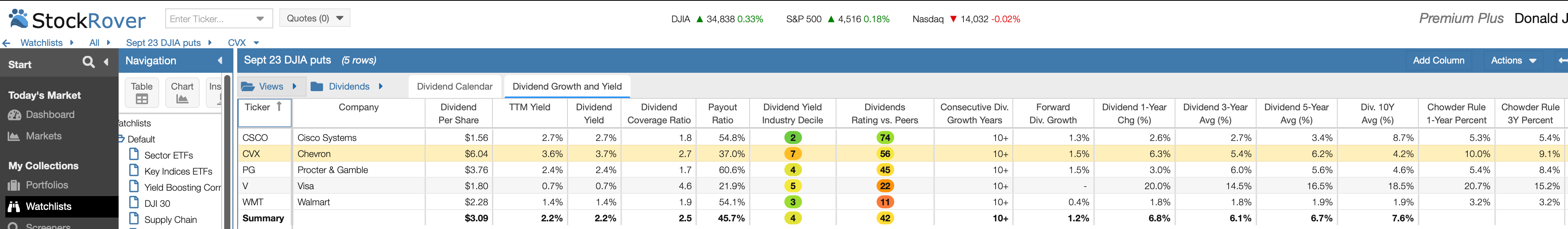This screenshot has width=1568, height=229.
Task: Switch to Table view button
Action: pos(142,93)
